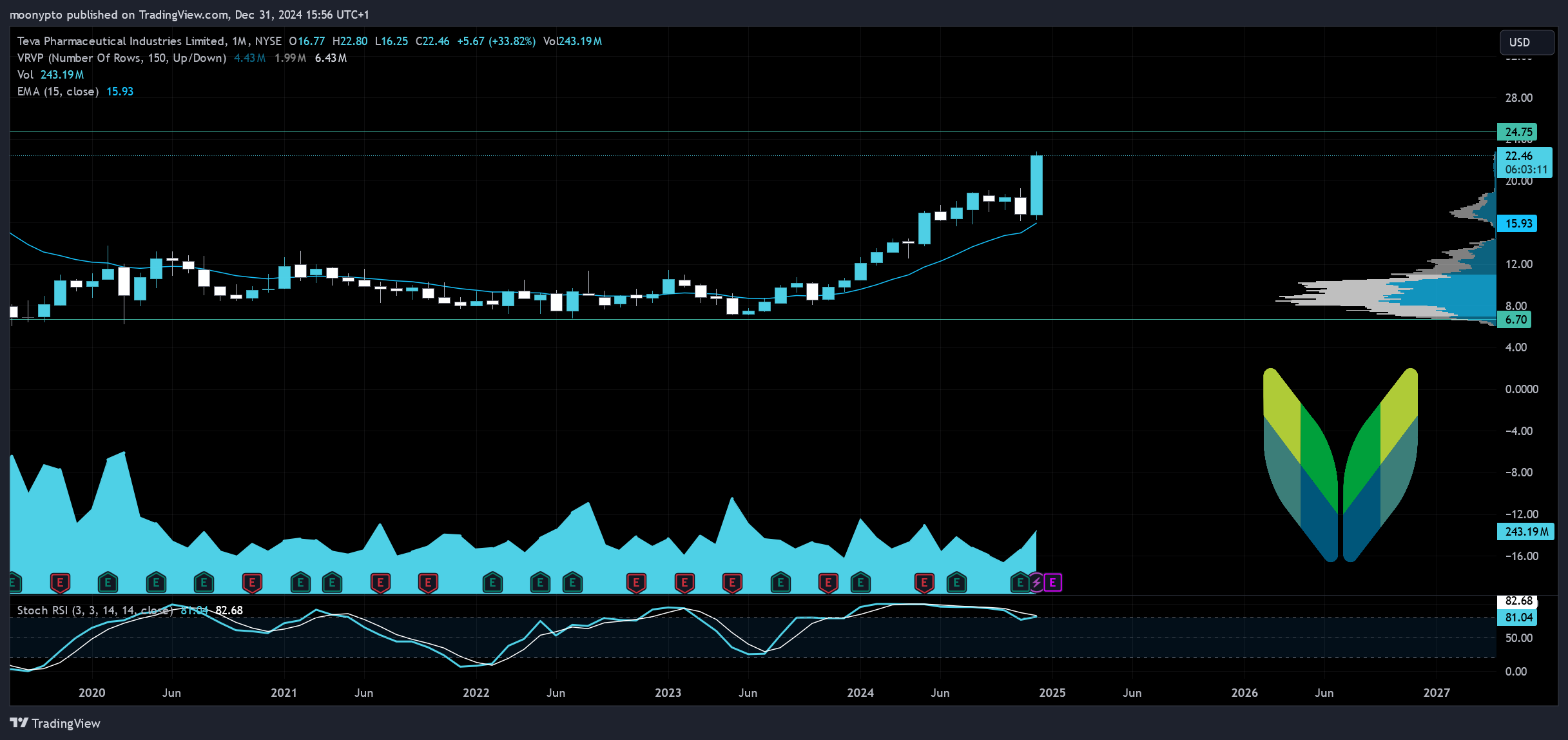Click the green earnings marker just after the 2020 label
Screen dimensions: 1568x740
108,583
